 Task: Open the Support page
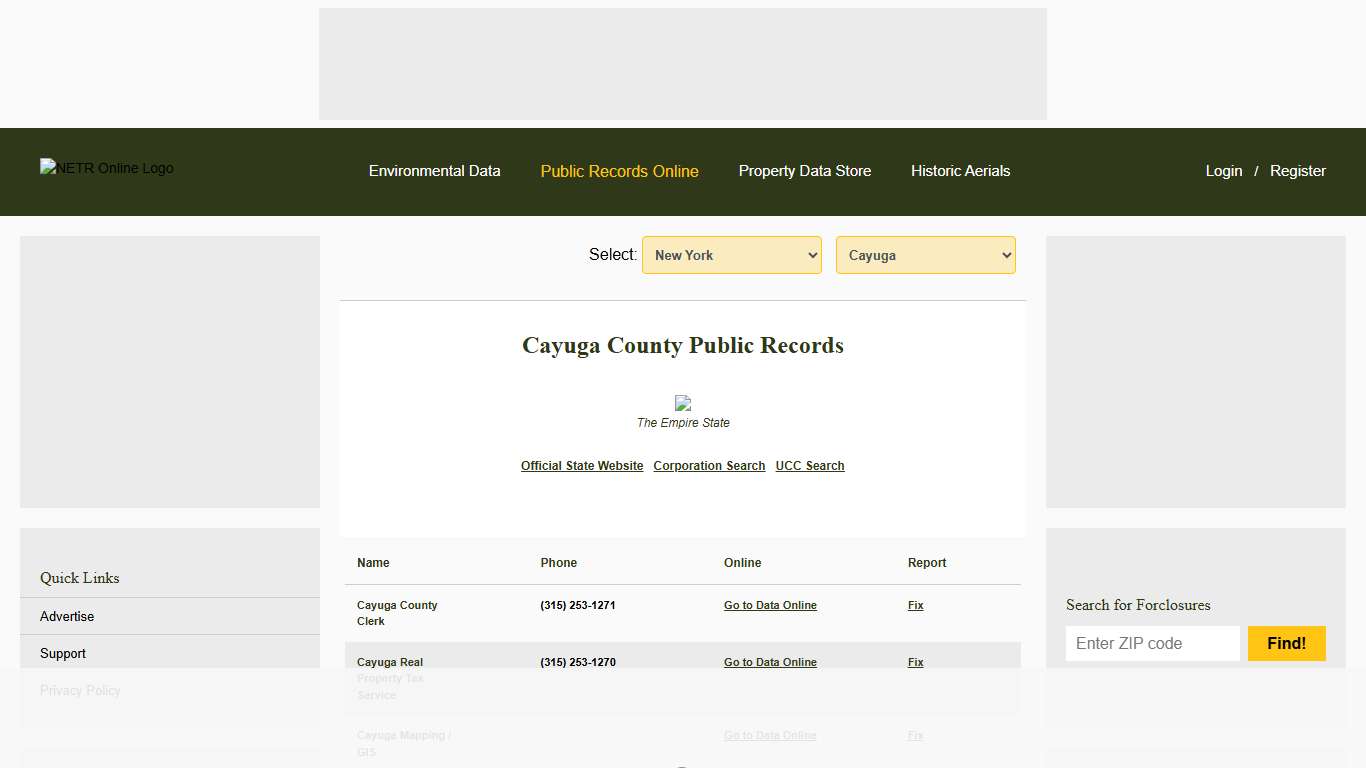click(x=62, y=653)
